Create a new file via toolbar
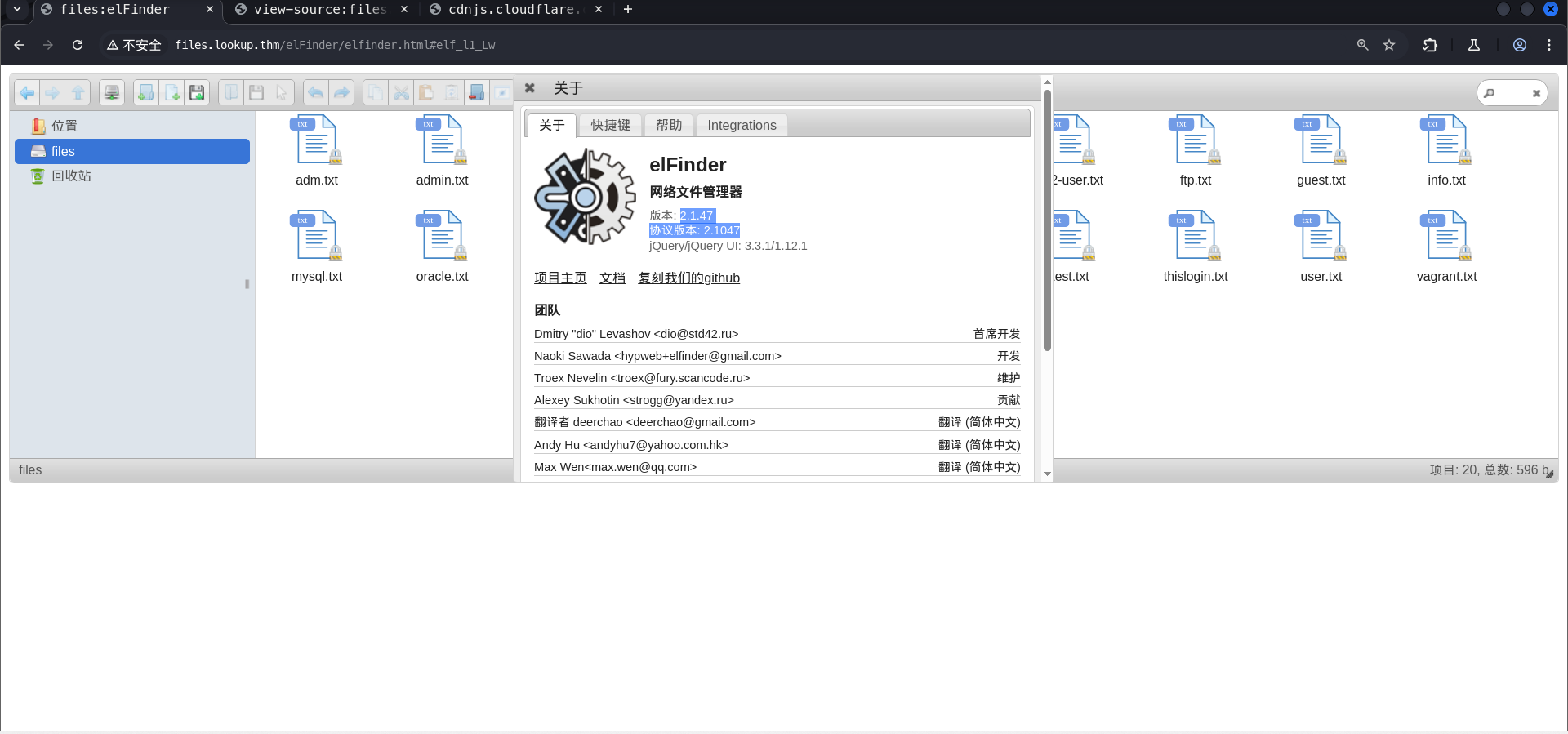Image resolution: width=1568 pixels, height=734 pixels. click(x=171, y=93)
